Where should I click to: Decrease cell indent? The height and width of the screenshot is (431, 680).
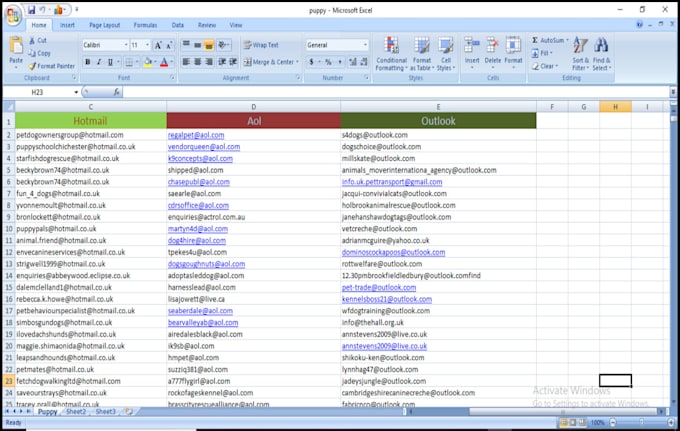pos(222,62)
